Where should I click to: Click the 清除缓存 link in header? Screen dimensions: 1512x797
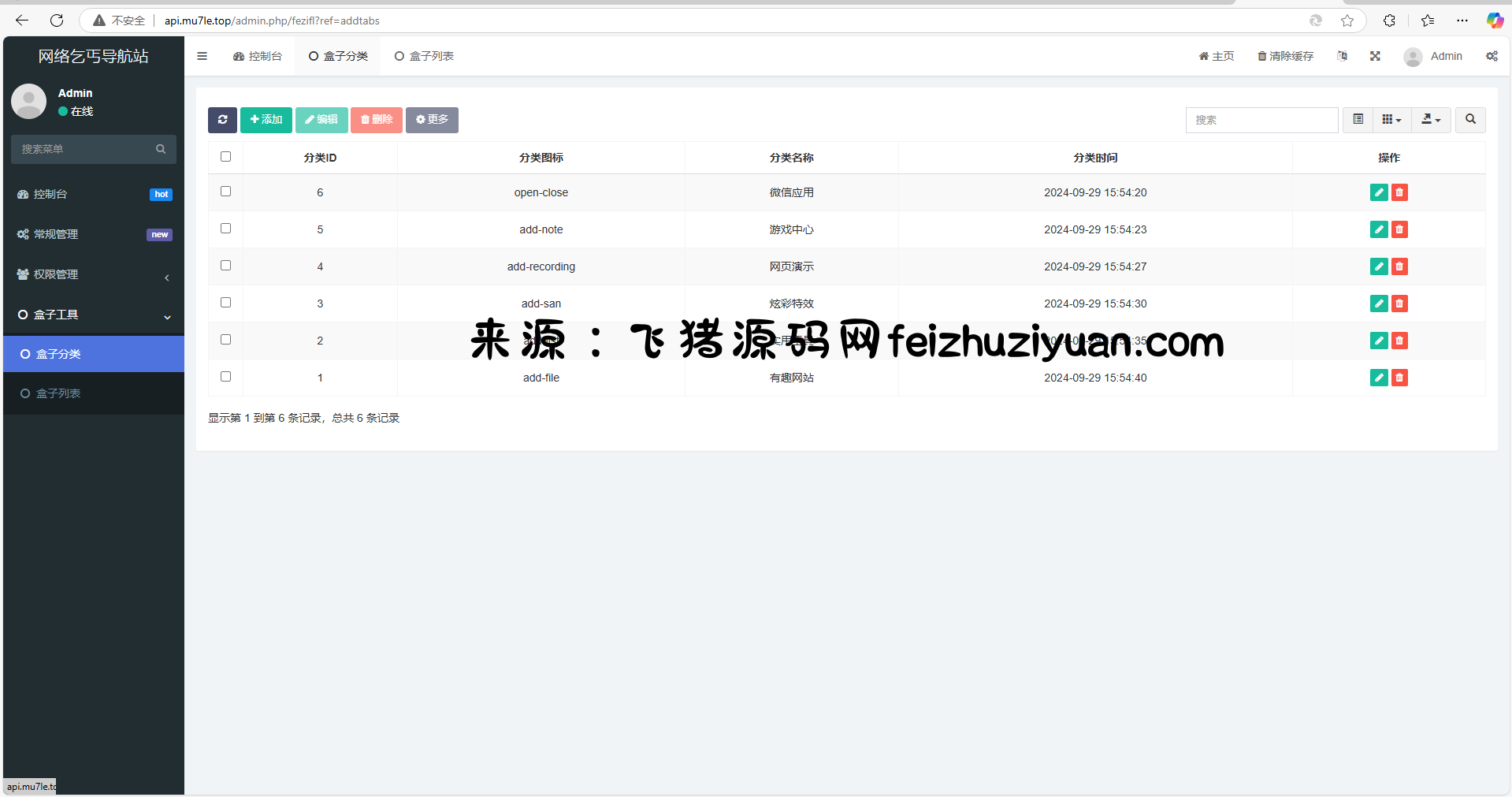coord(1285,56)
